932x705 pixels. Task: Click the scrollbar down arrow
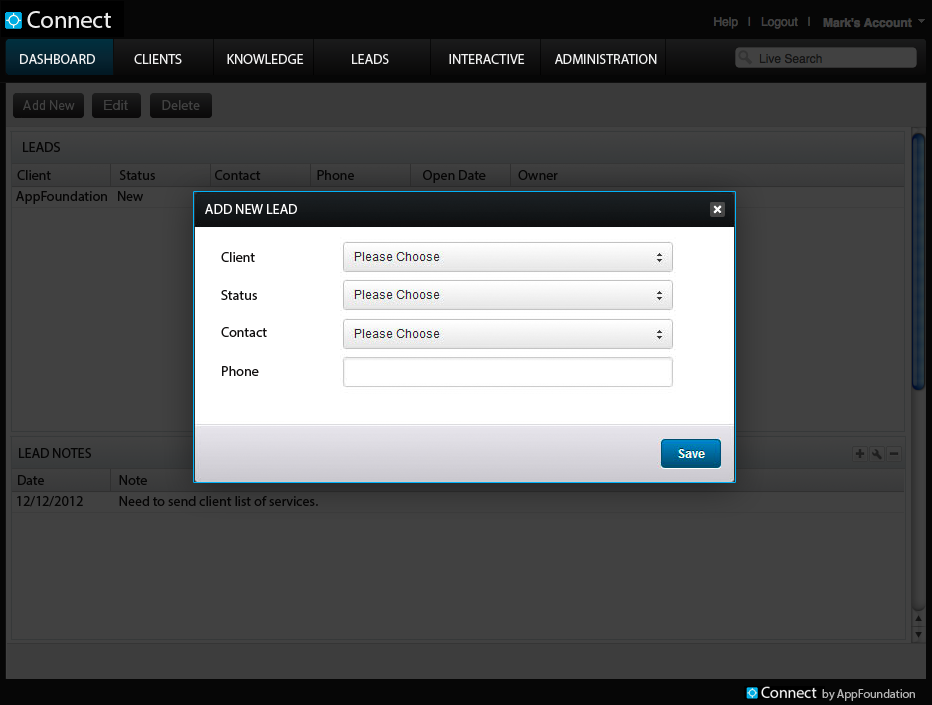point(918,634)
